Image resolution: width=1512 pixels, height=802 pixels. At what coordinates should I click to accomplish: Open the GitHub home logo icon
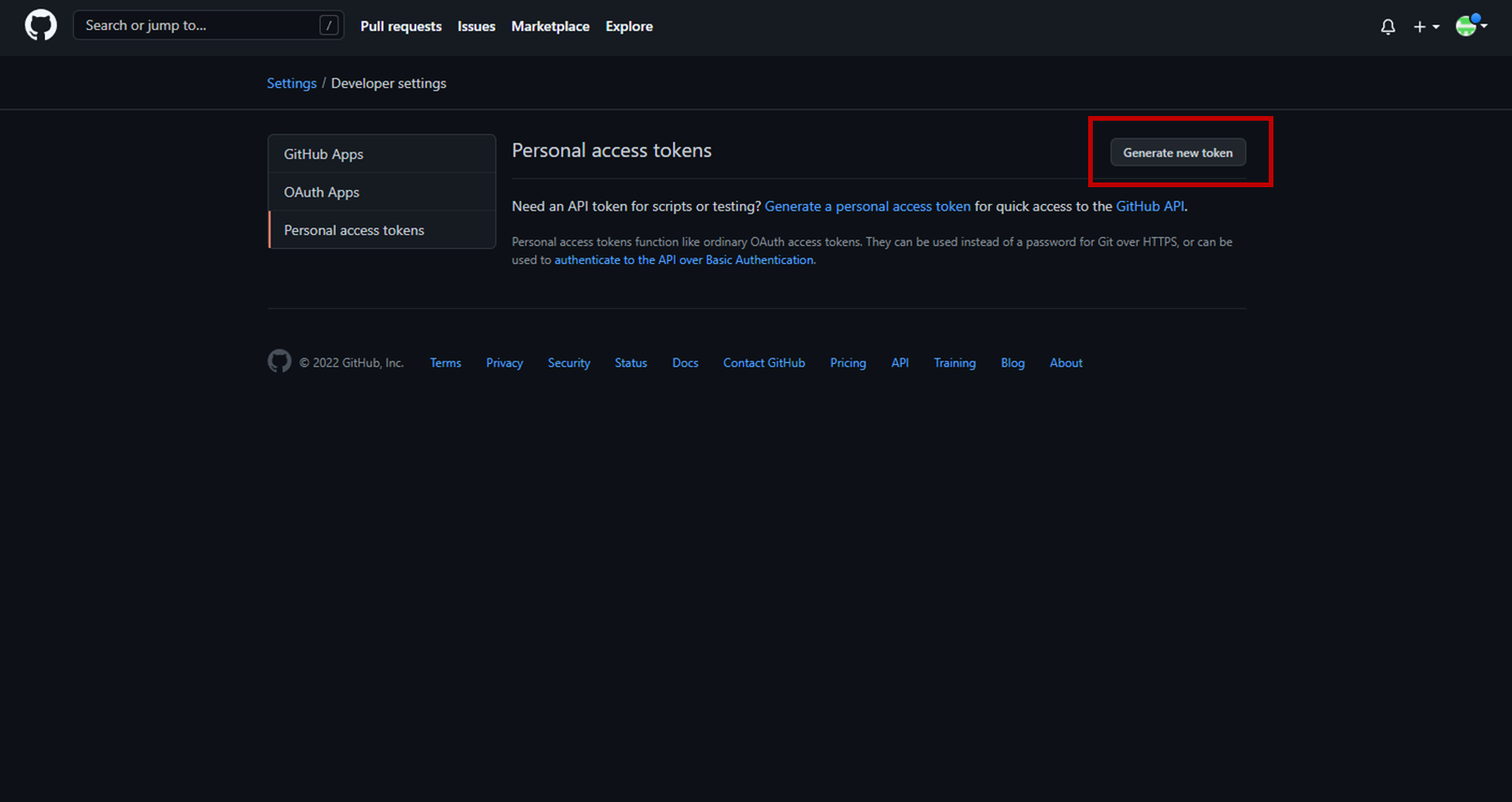pos(40,25)
